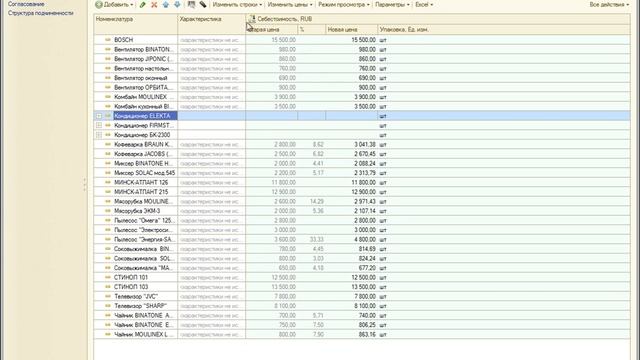Click row icon of Миксер SOLAC
Image resolution: width=640 pixels, height=360 pixels.
pyautogui.click(x=108, y=173)
